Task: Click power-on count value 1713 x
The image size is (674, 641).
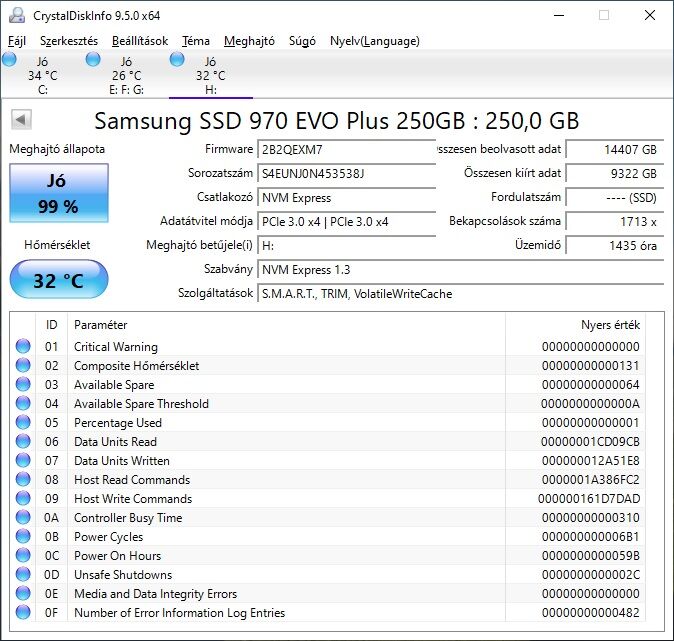Action: point(615,222)
